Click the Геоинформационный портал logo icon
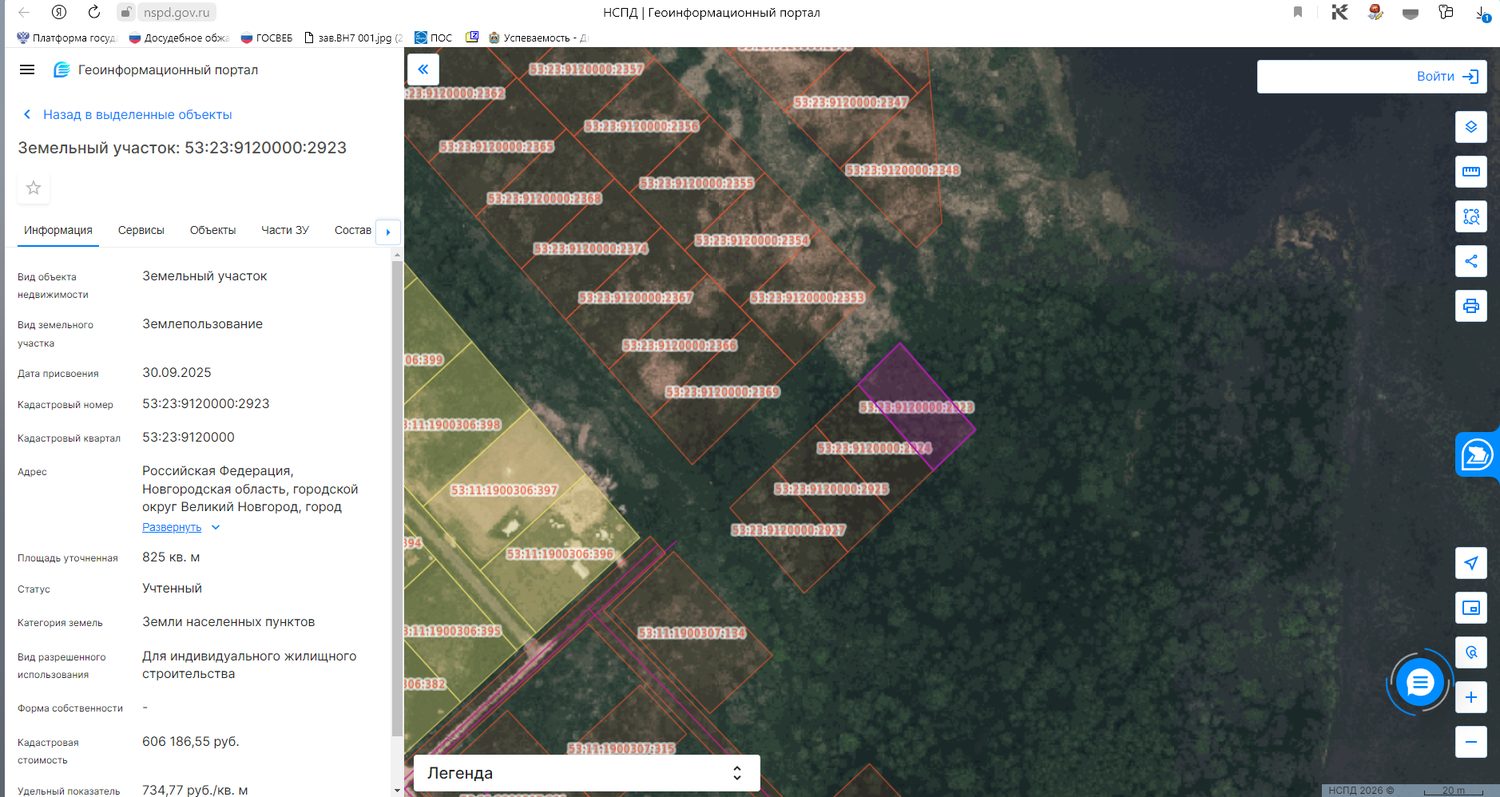Viewport: 1500px width, 797px height. point(62,70)
